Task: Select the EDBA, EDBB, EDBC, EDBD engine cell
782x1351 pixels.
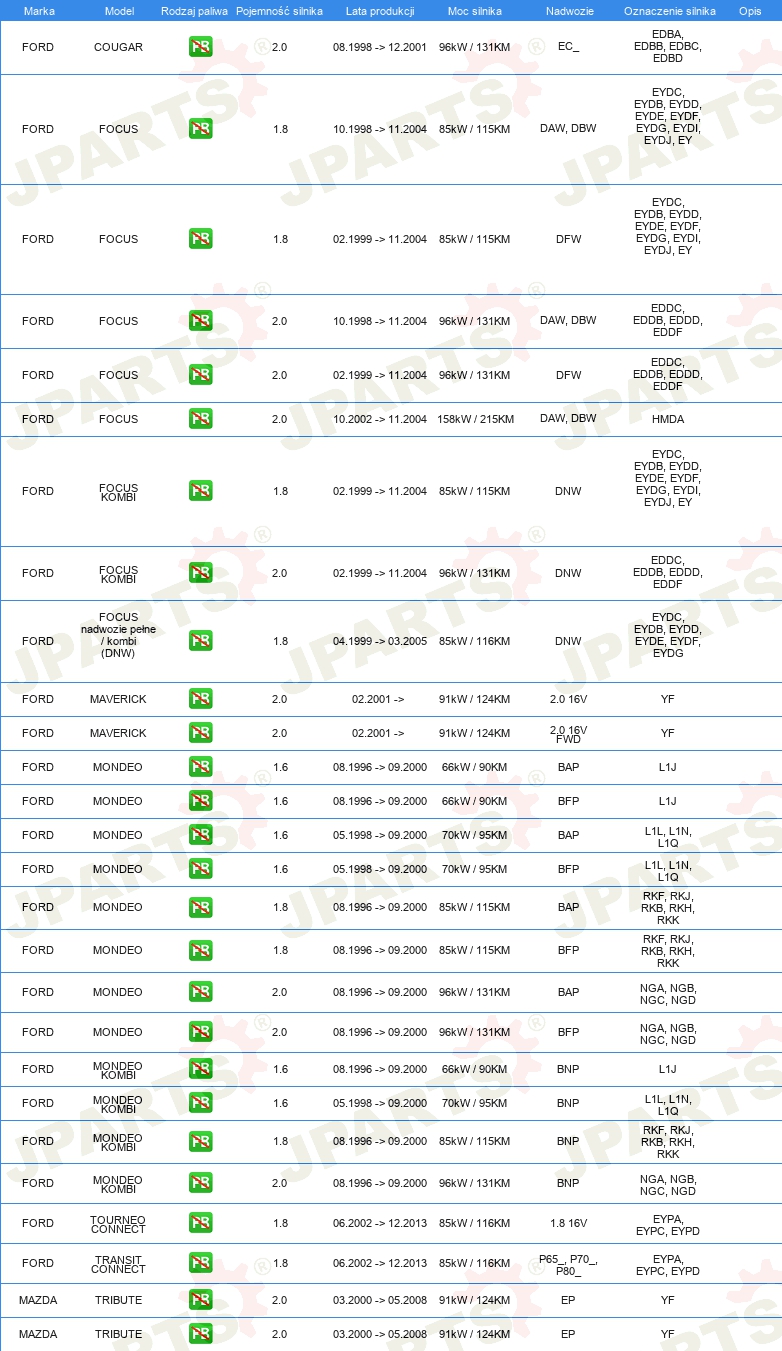Action: tap(668, 47)
